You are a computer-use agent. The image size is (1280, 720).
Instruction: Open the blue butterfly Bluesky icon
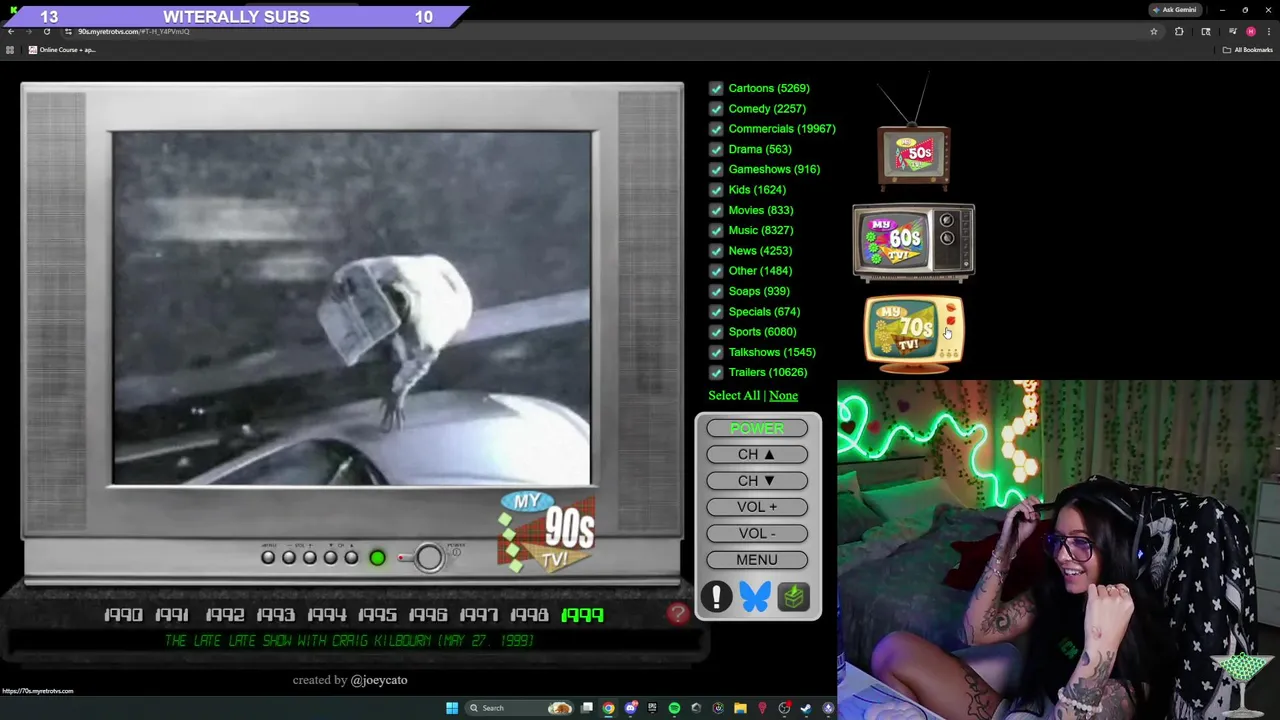[755, 597]
